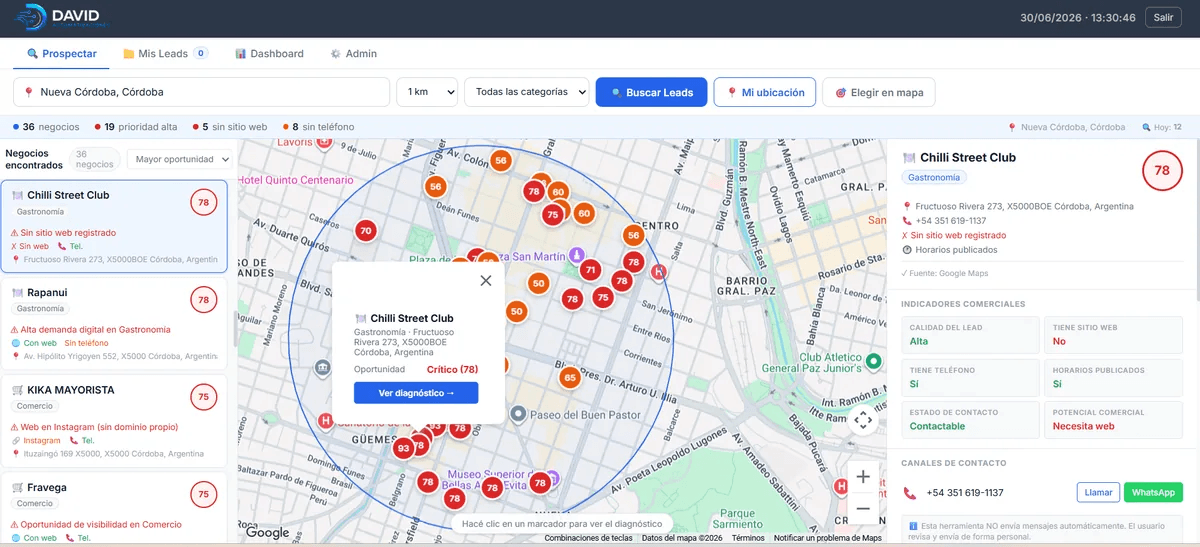This screenshot has width=1200, height=547.
Task: Select the Rapanui business card
Action: click(x=114, y=323)
